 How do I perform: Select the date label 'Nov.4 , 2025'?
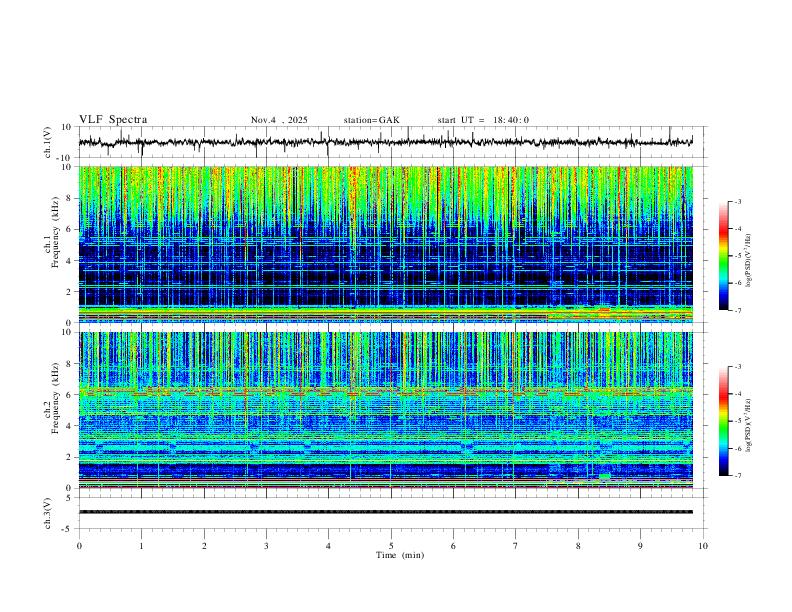tap(279, 120)
